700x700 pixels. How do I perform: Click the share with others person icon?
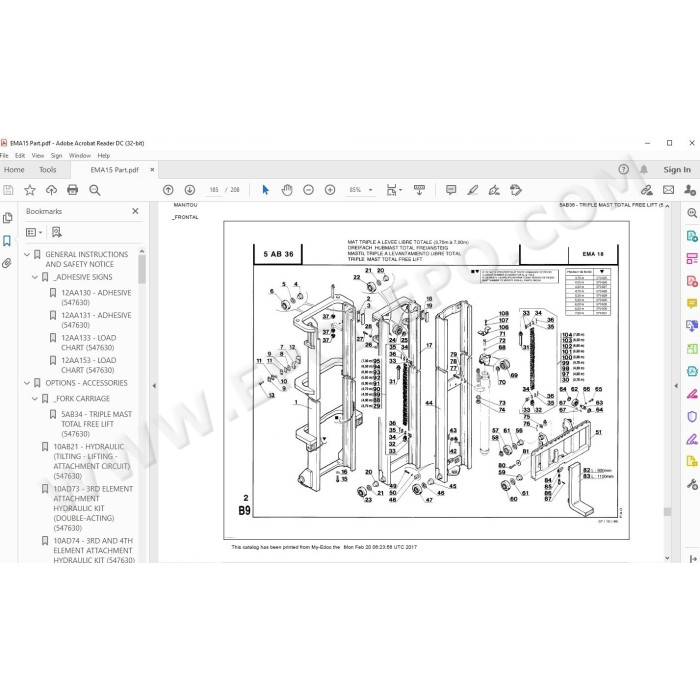(x=690, y=190)
